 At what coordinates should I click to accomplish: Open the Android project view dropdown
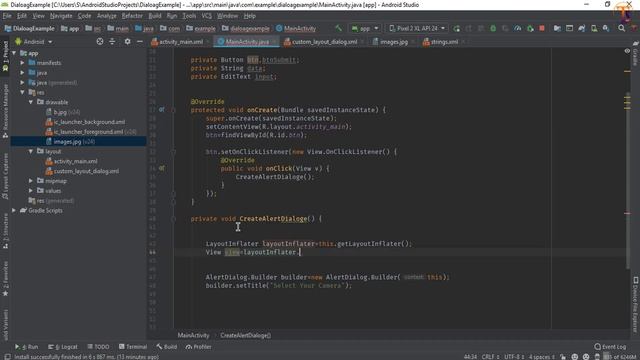pos(34,42)
